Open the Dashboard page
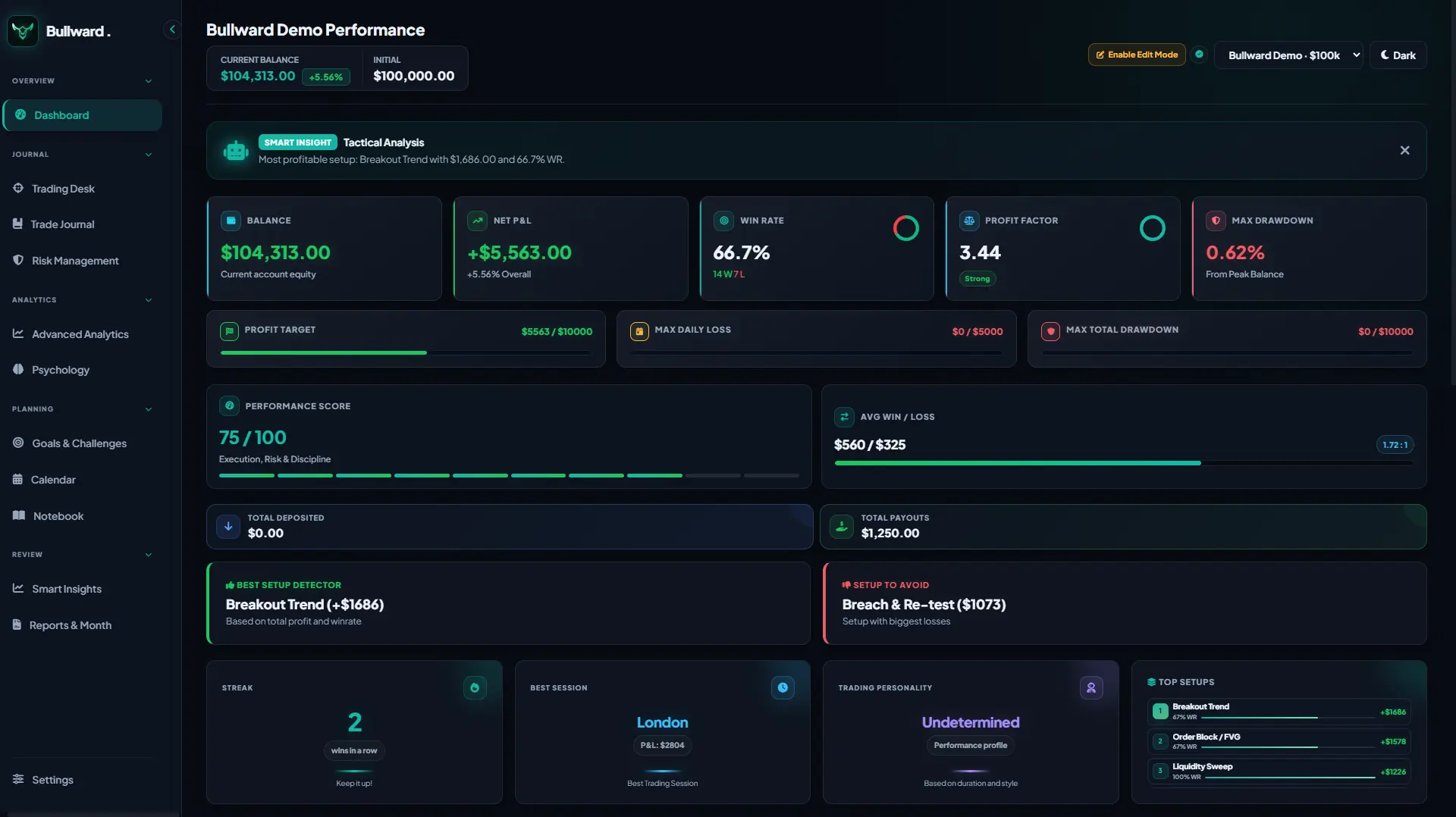The height and width of the screenshot is (817, 1456). (82, 115)
